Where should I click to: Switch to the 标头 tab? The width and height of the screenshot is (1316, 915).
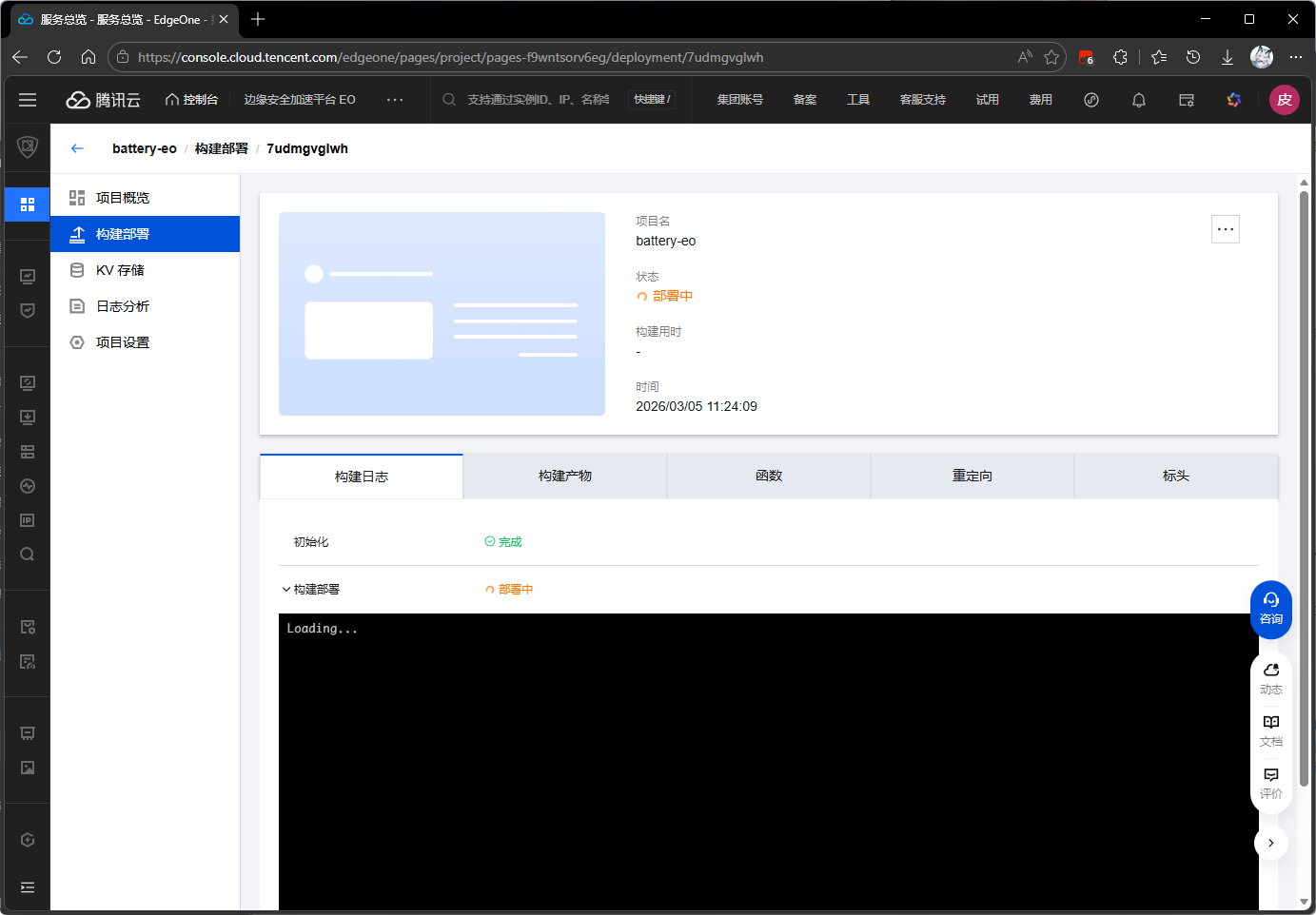pyautogui.click(x=1176, y=476)
